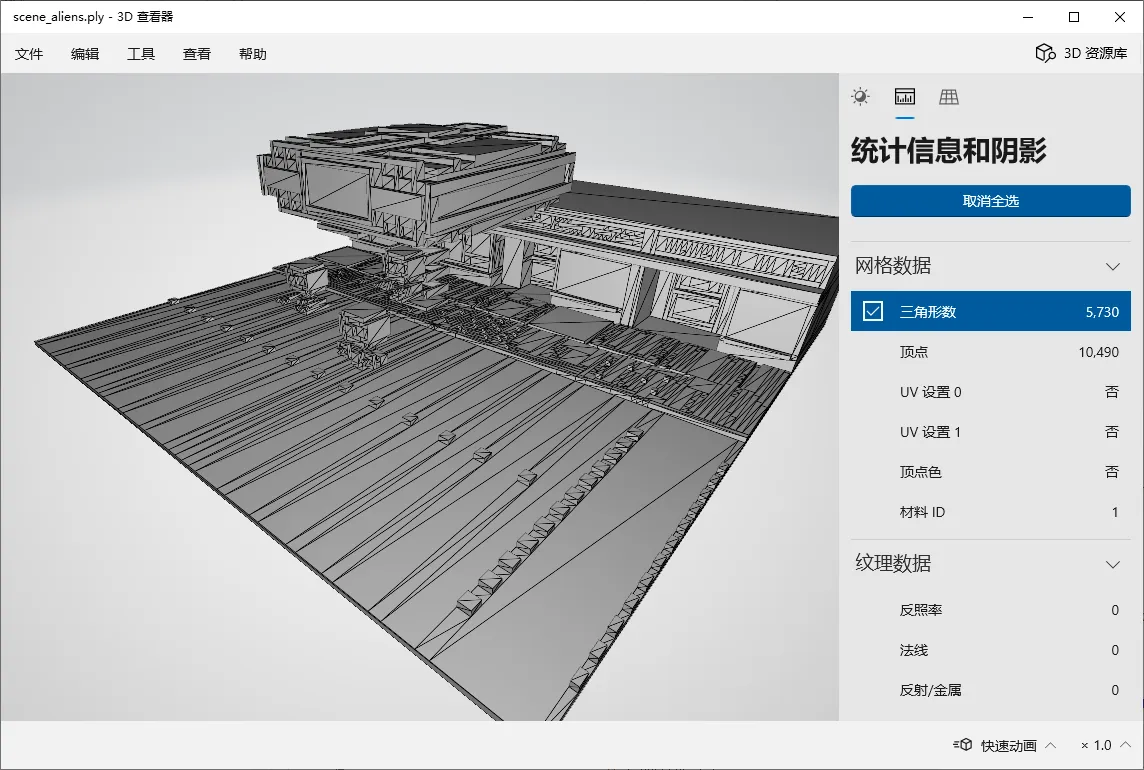Screen dimensions: 1144x770
Task: Click the 快速动画 animation cube icon
Action: [963, 745]
